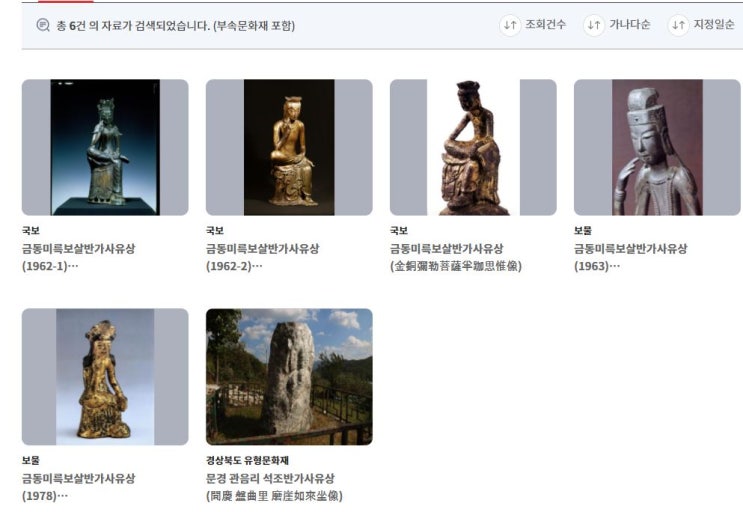The width and height of the screenshot is (743, 512).
Task: Sort results by 지정일순 label
Action: (714, 25)
